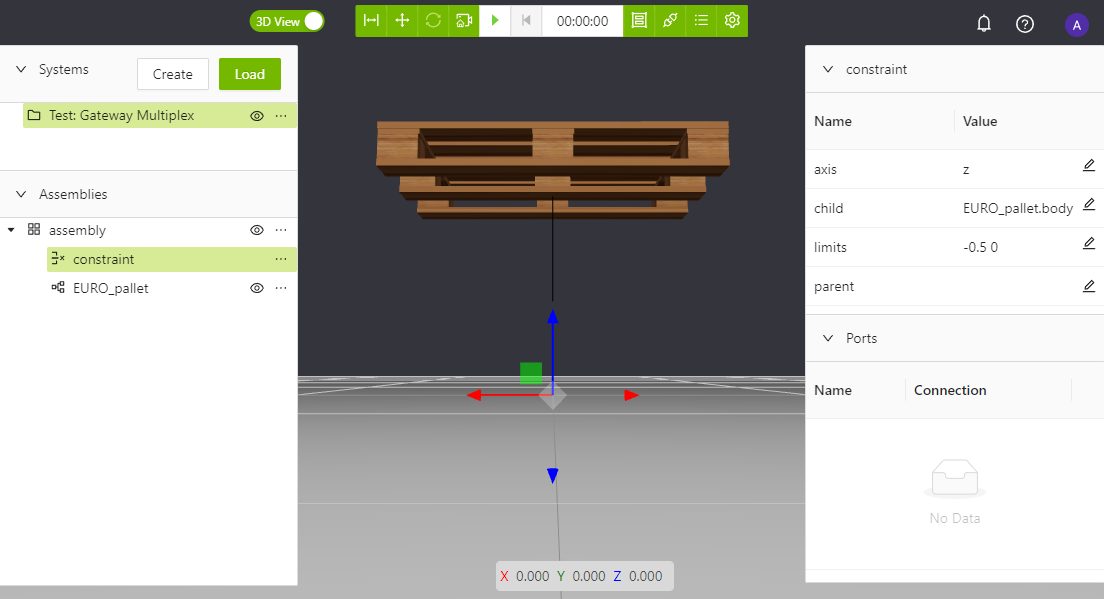Click the Load button
This screenshot has height=599, width=1104.
click(250, 74)
